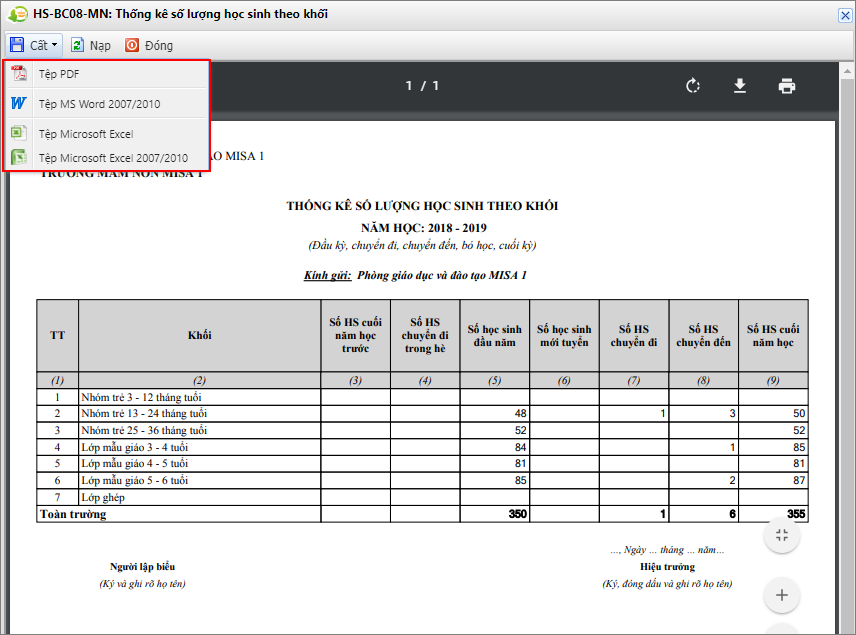856x635 pixels.
Task: Click the "Lớp mẫu giáo 5 - 6 tuổi" row
Action: click(x=135, y=480)
